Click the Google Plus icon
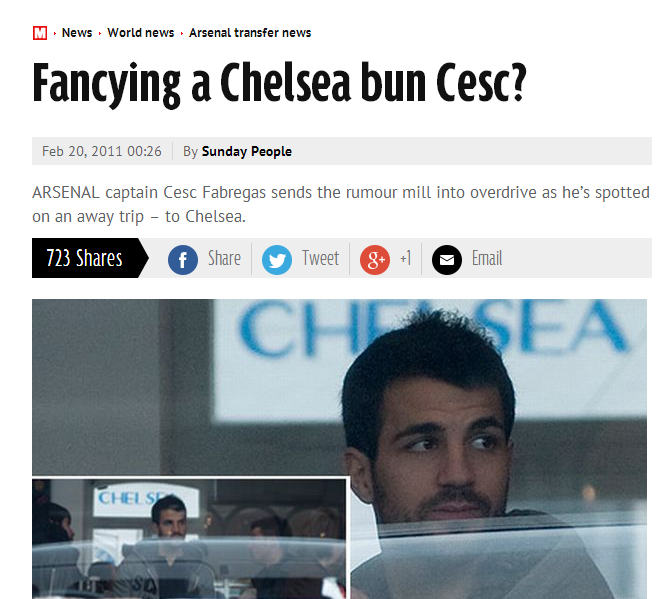Image resolution: width=661 pixels, height=599 pixels. tap(375, 260)
